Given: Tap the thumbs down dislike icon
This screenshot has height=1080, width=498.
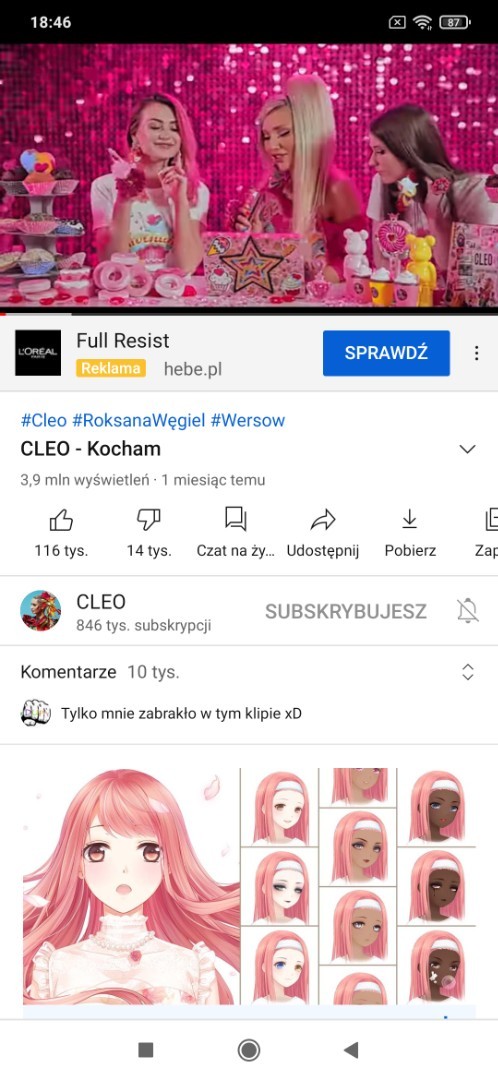Looking at the screenshot, I should click(149, 520).
